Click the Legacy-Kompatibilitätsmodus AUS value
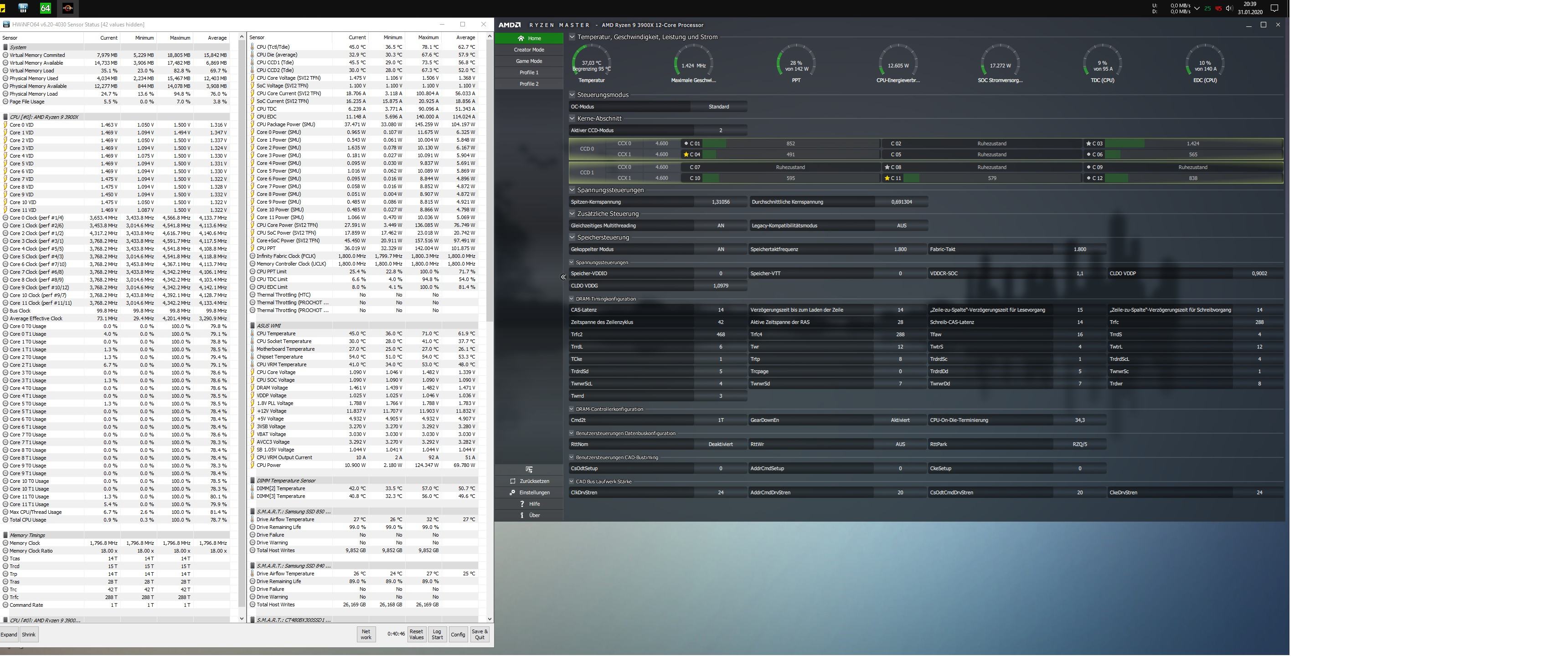Screen dimensions: 1568x656 (902, 226)
